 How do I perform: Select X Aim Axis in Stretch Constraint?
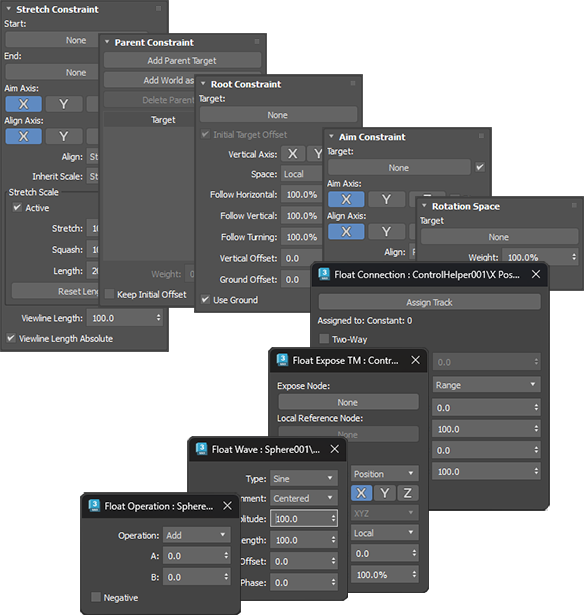pos(24,104)
